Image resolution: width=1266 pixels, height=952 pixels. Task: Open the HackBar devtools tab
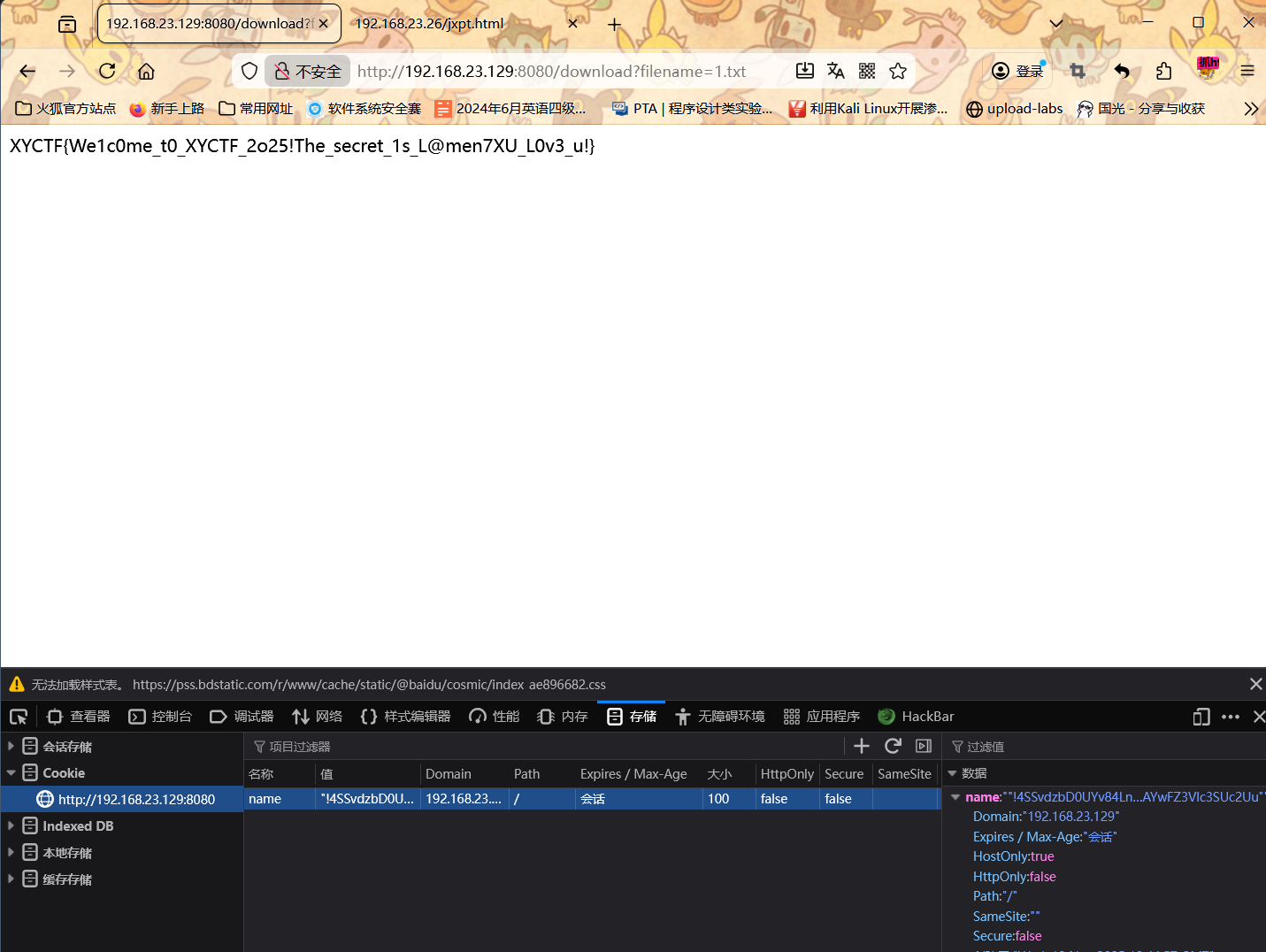tap(917, 717)
